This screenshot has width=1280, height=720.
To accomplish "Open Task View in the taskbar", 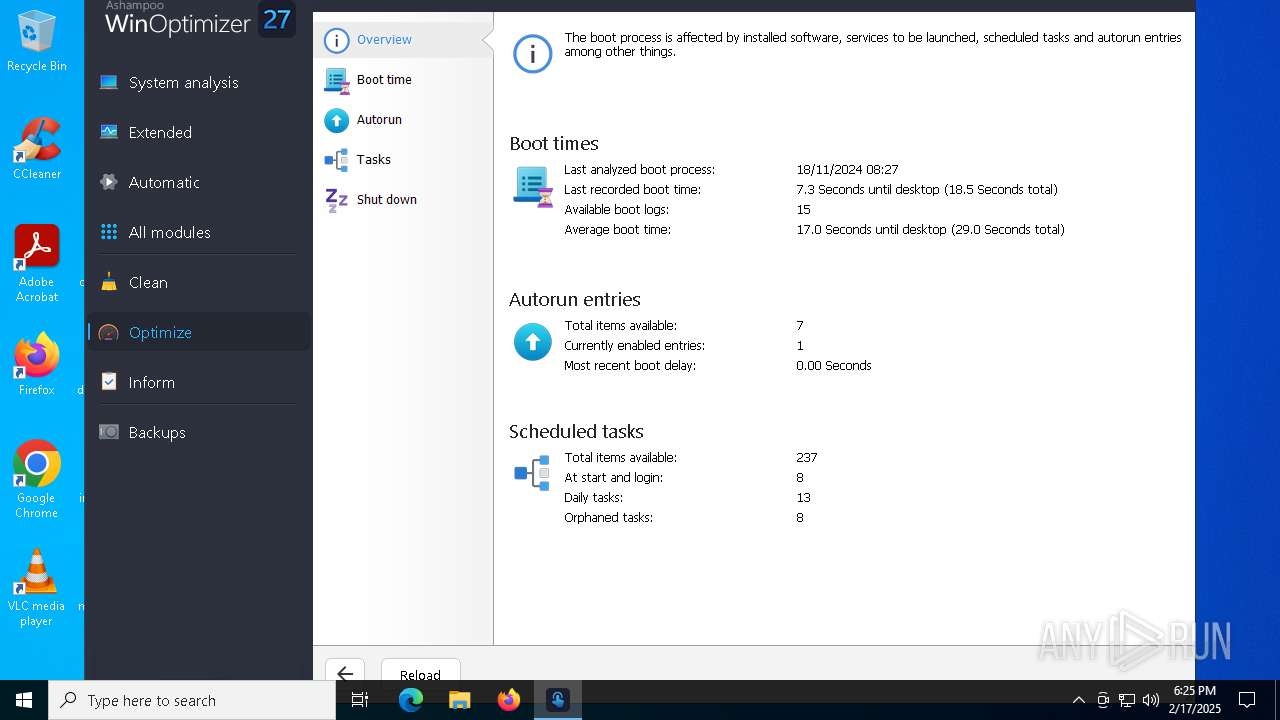I will pyautogui.click(x=360, y=700).
